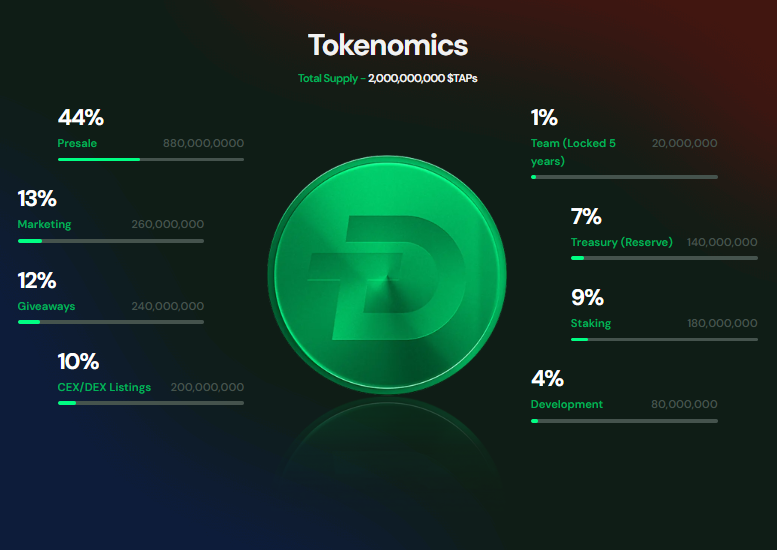The image size is (777, 550).
Task: Click the CEX/DEX Listings progress bar
Action: [150, 403]
